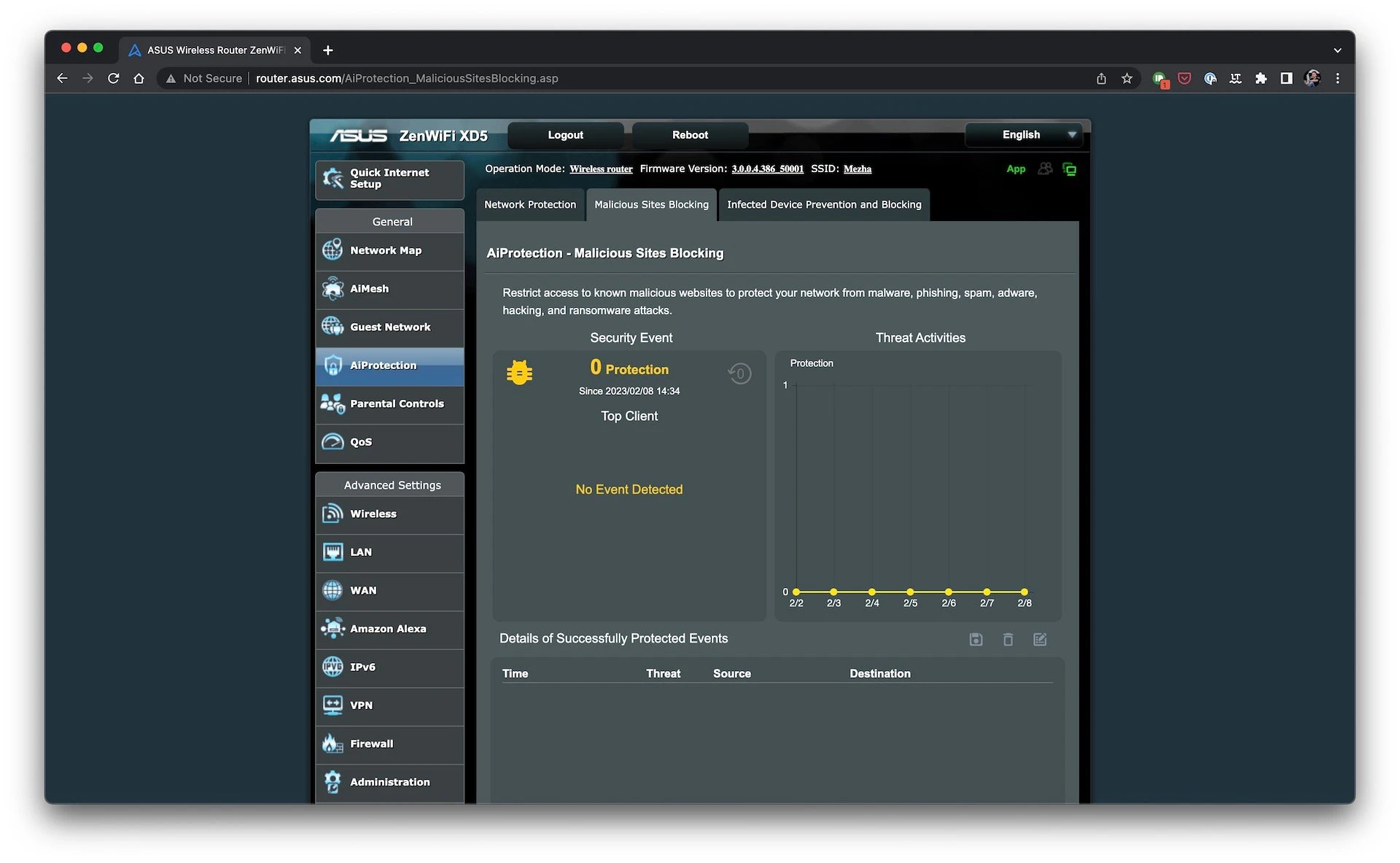Image resolution: width=1400 pixels, height=863 pixels.
Task: Click the Not Secure site warning
Action: (x=203, y=78)
